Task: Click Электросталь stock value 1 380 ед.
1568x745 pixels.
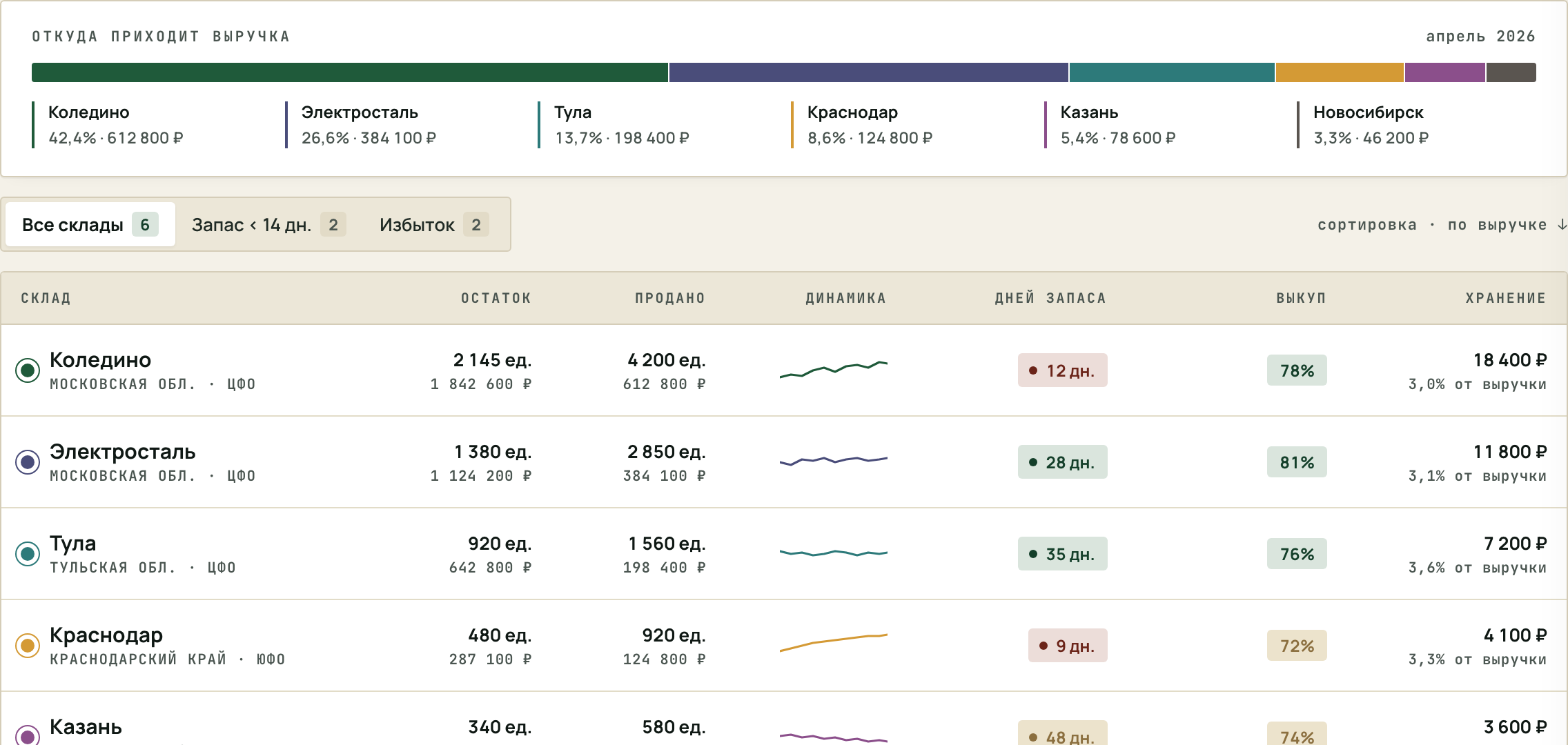Action: (493, 452)
